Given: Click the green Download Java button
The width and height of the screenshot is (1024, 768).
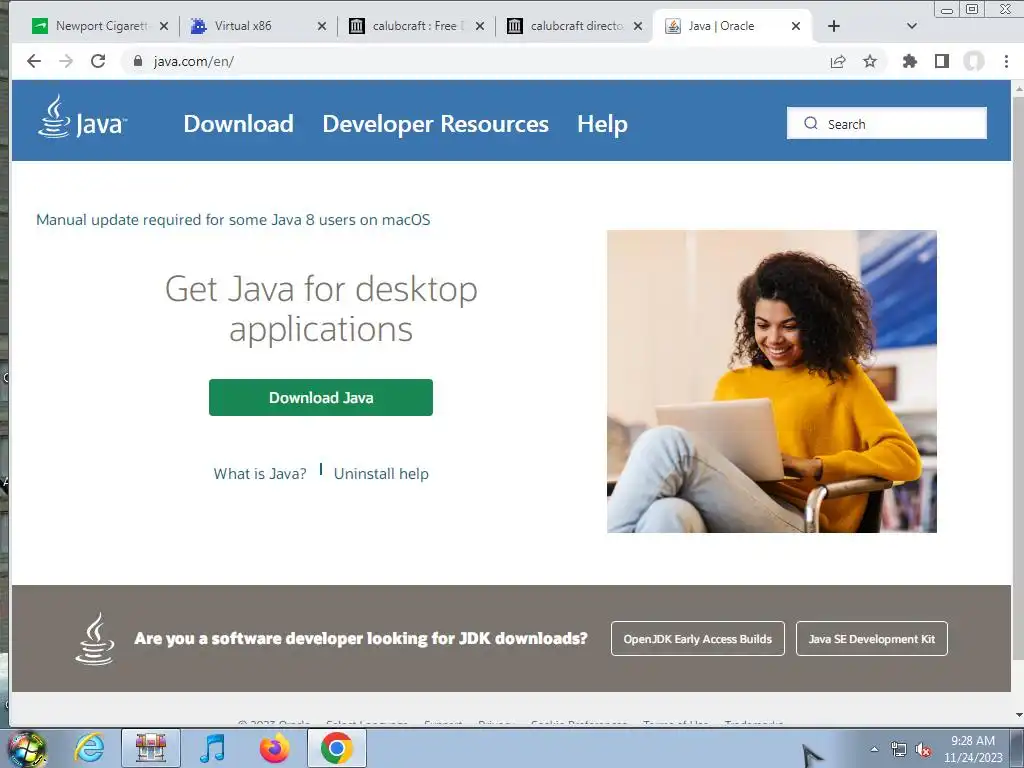Looking at the screenshot, I should (x=321, y=397).
